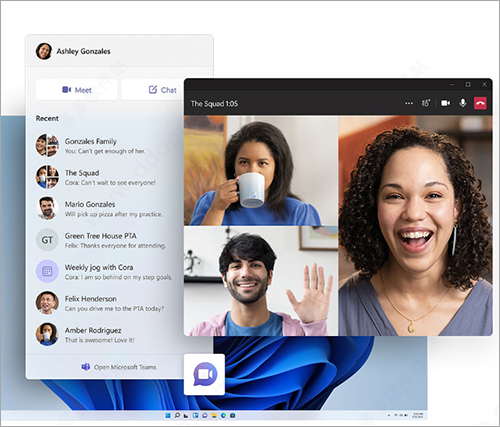Image resolution: width=500 pixels, height=427 pixels.
Task: Toggle the camera in the call
Action: point(446,103)
